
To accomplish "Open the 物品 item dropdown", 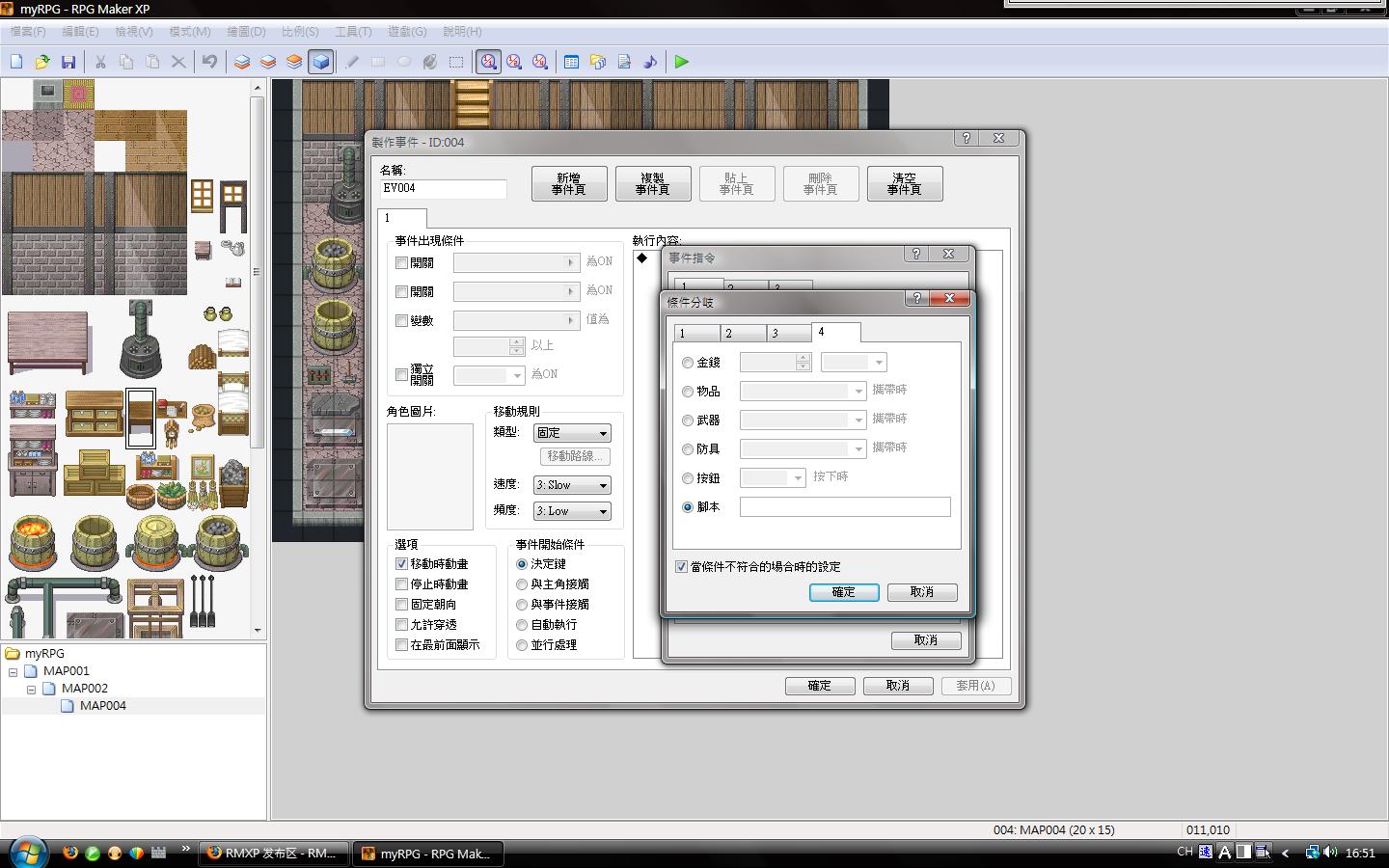I will click(x=803, y=392).
